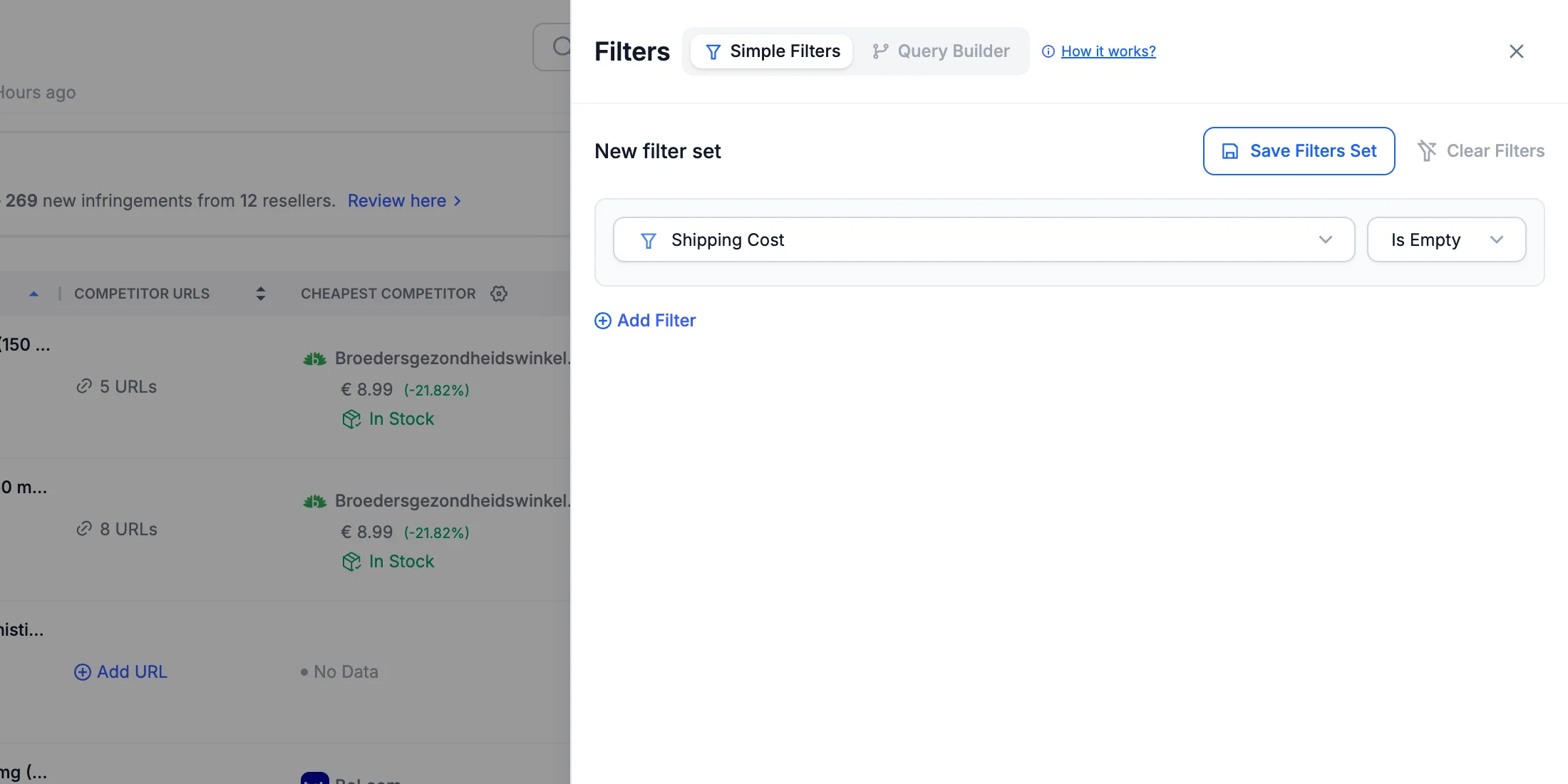
Task: Click the funnel icon in Shipping Cost field
Action: tap(648, 240)
